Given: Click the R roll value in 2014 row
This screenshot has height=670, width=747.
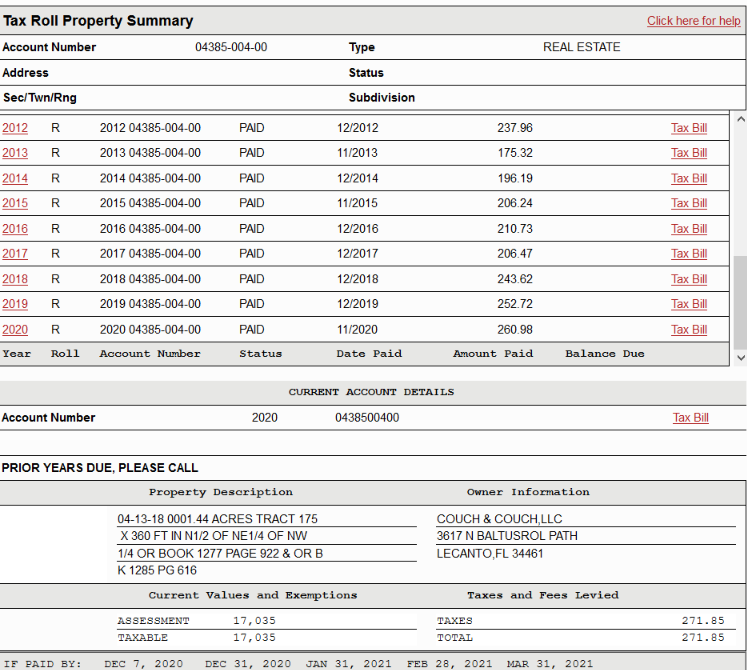Looking at the screenshot, I should pyautogui.click(x=55, y=179).
